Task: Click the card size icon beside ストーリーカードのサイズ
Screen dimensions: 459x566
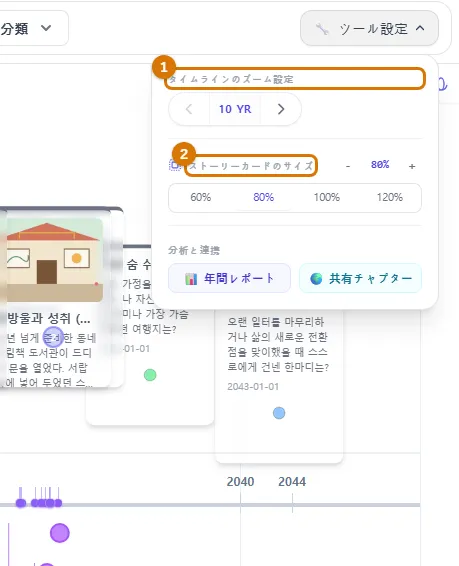Action: [x=175, y=165]
